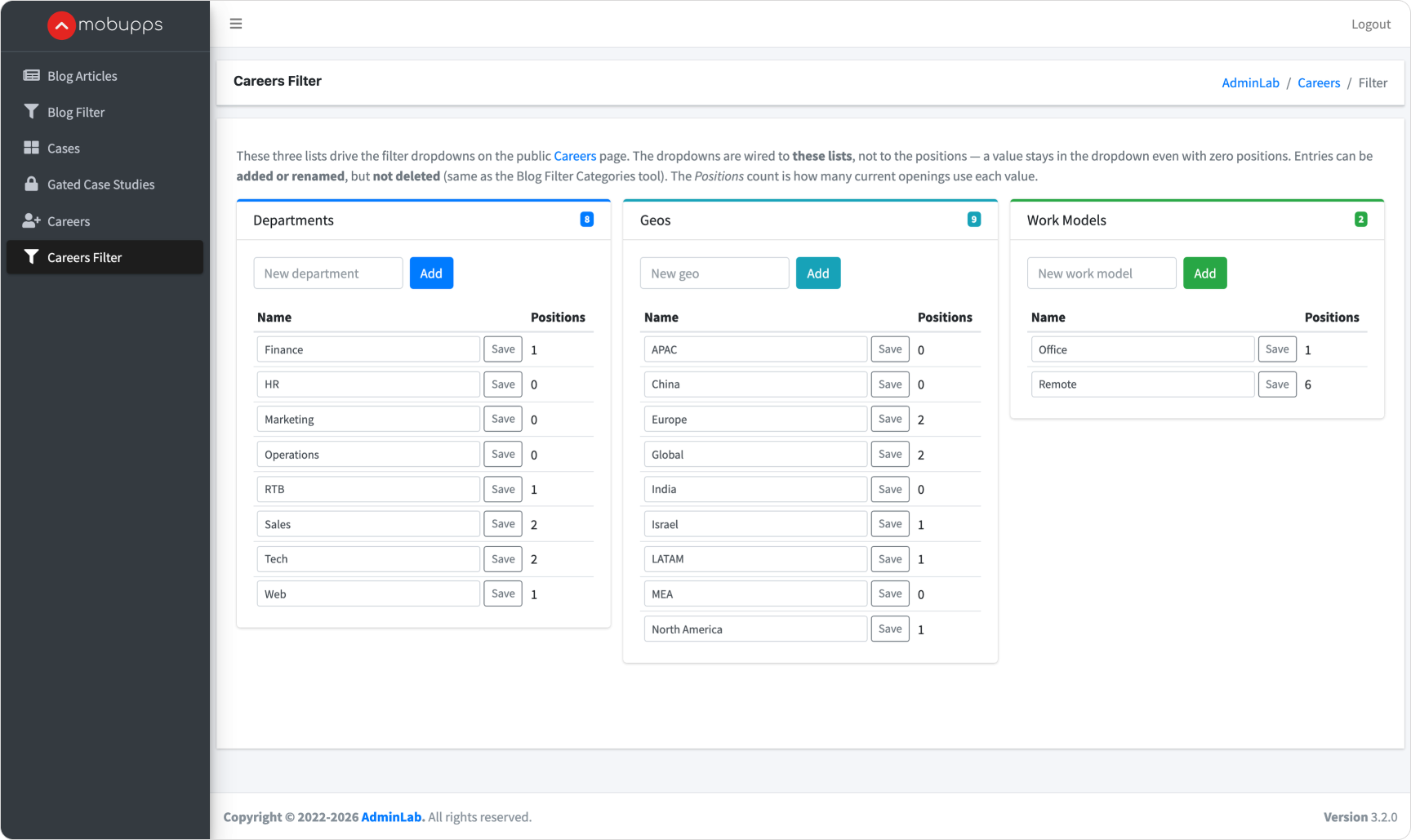The width and height of the screenshot is (1411, 840).
Task: Edit the Operations department name field
Action: coord(368,455)
